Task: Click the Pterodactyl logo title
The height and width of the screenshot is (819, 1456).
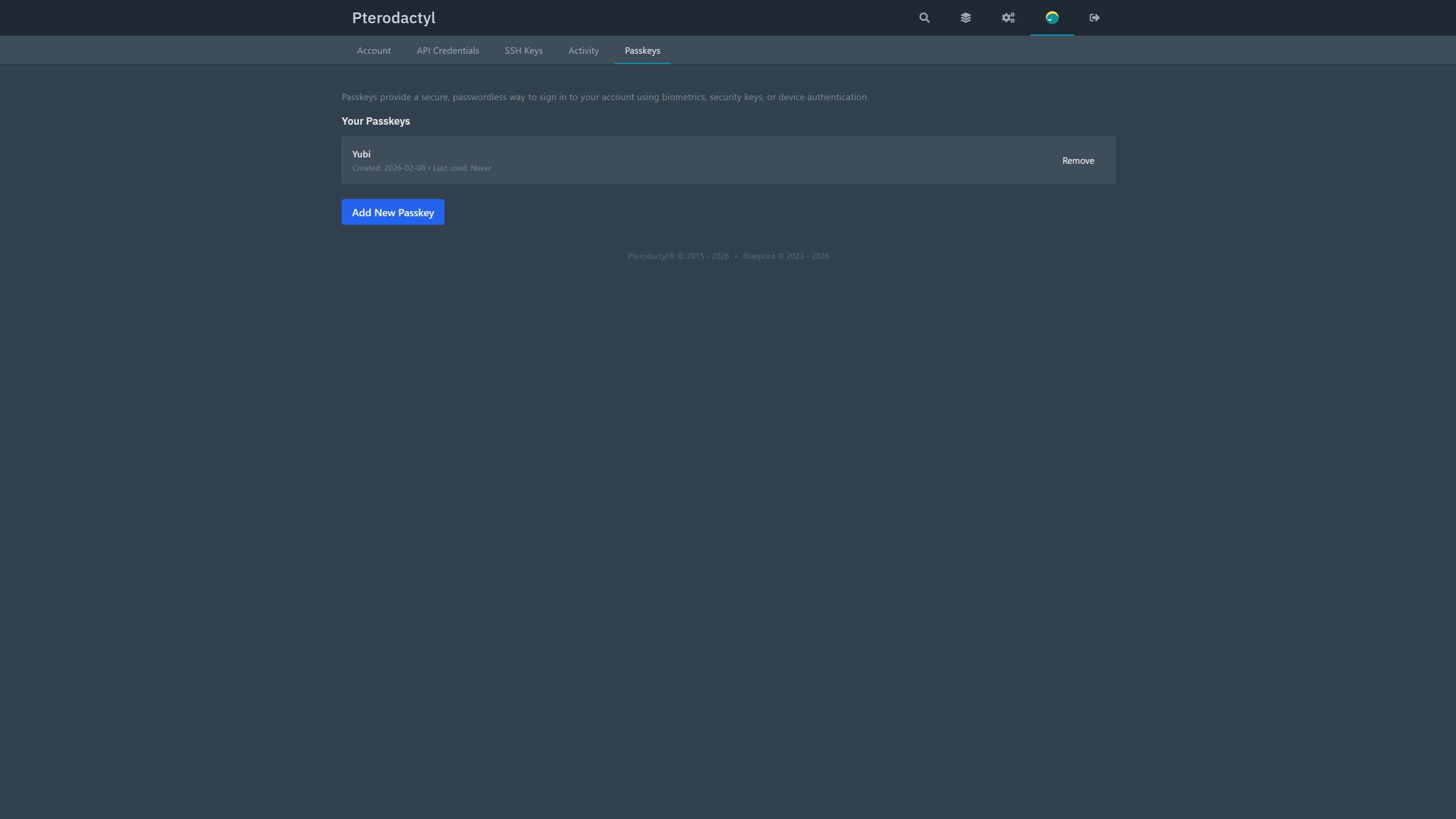Action: tap(393, 18)
